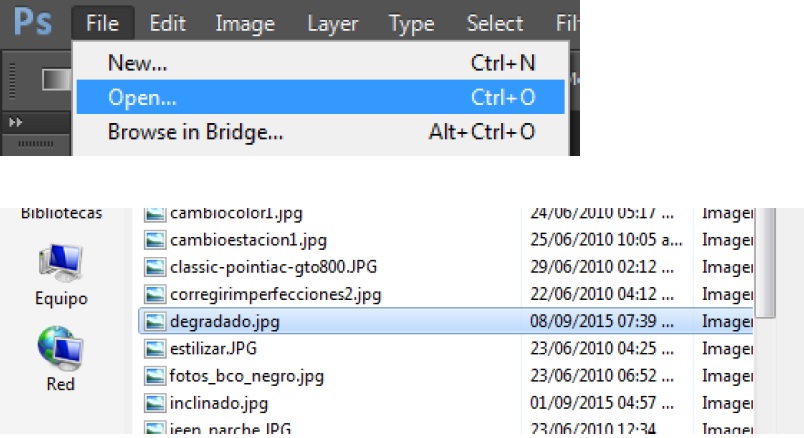This screenshot has width=804, height=438.
Task: Open the Red network icon
Action: 61,350
